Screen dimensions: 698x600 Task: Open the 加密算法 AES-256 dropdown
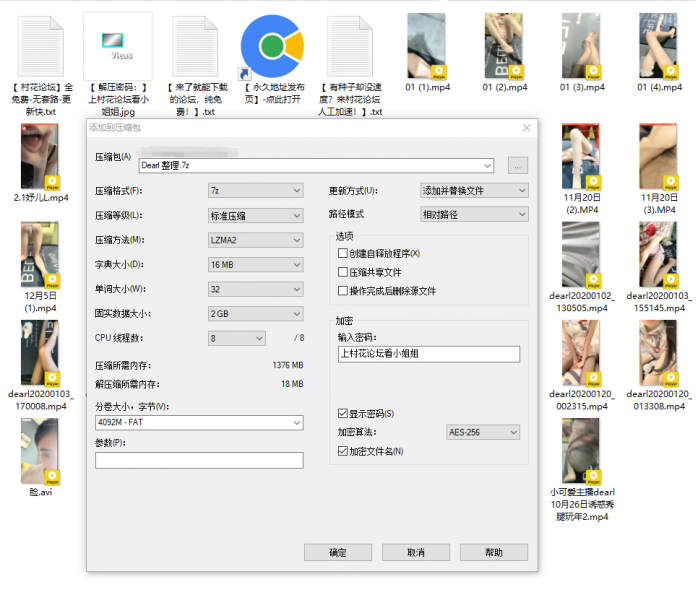(483, 432)
